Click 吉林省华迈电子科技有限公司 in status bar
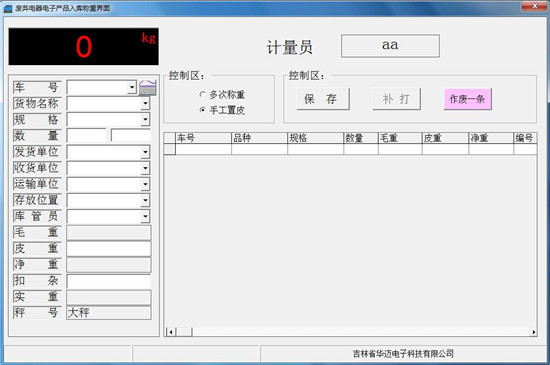550x365 pixels. click(403, 354)
